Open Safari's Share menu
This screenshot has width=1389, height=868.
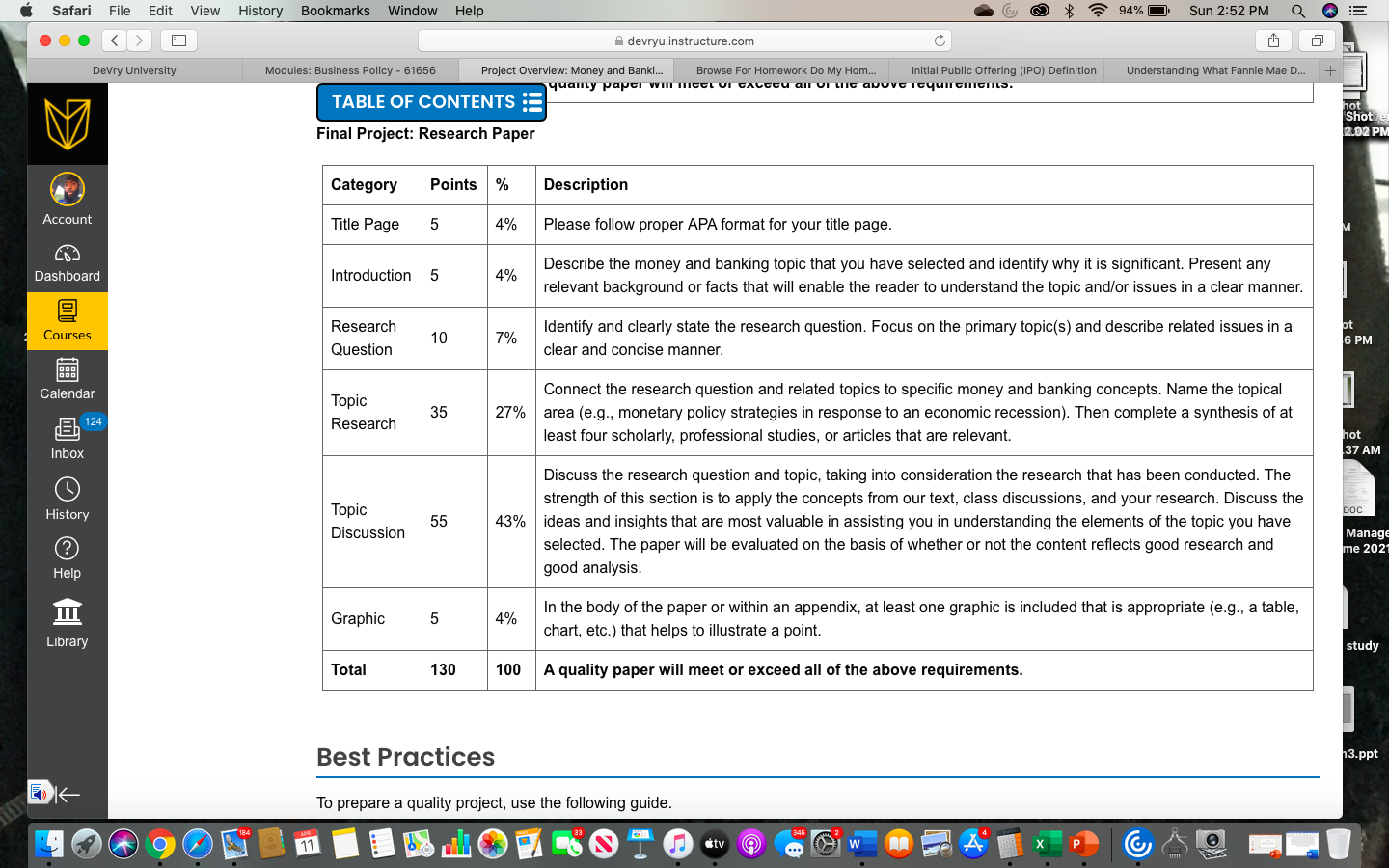(1273, 41)
